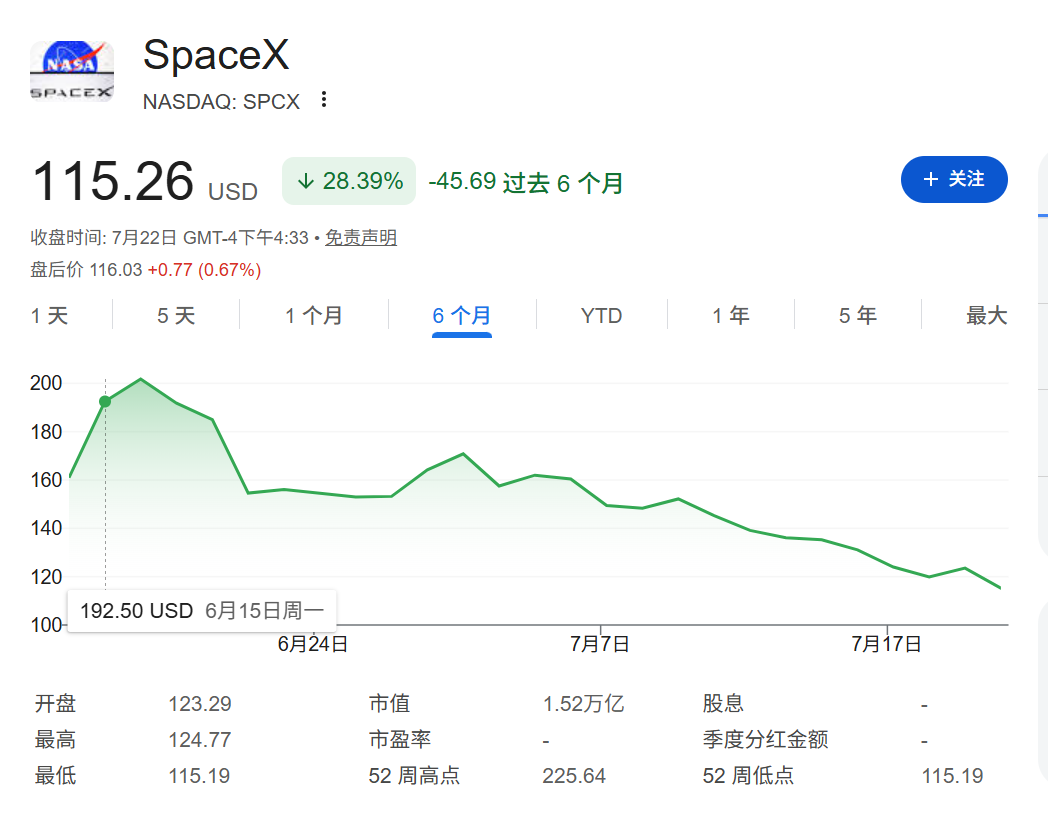1048x817 pixels.
Task: Select the 最大 maximum range tab
Action: pos(987,316)
